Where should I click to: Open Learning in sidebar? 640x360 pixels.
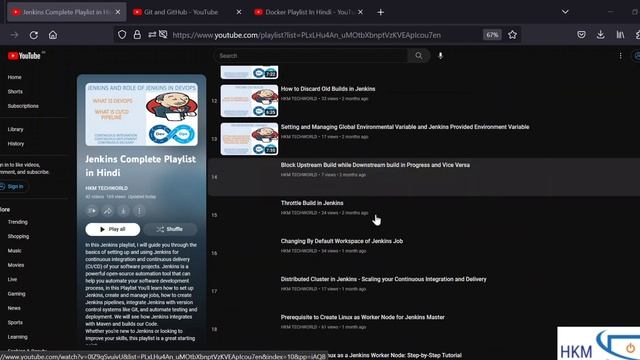[x=18, y=337]
